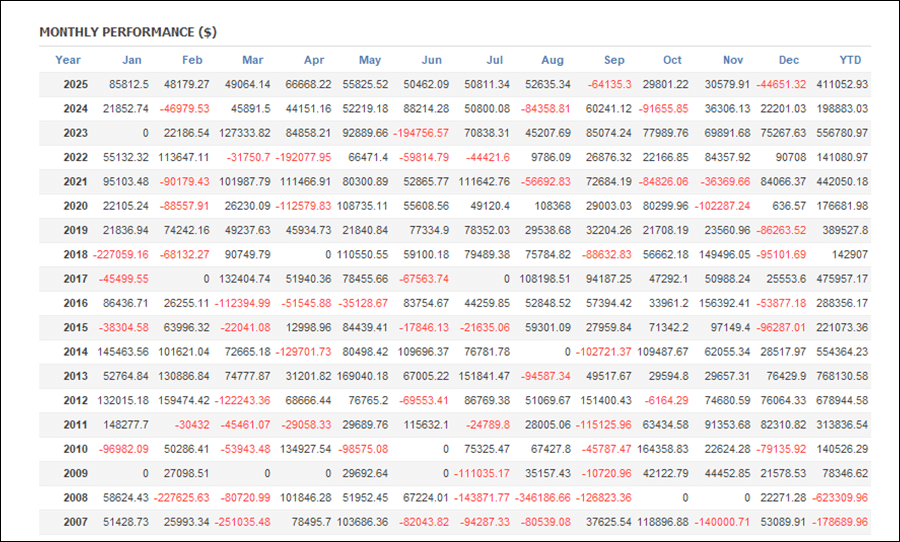Select the Jun column header
The width and height of the screenshot is (900, 542).
432,60
